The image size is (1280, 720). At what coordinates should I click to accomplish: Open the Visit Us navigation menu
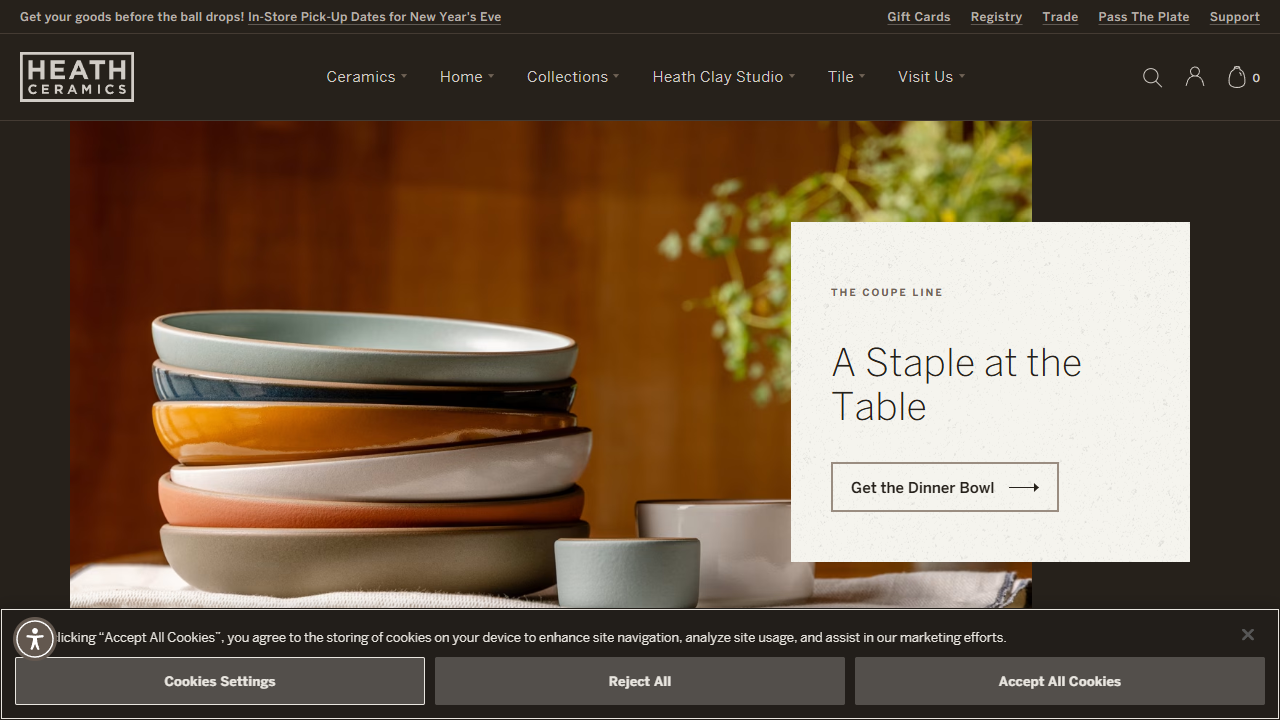[x=931, y=77]
